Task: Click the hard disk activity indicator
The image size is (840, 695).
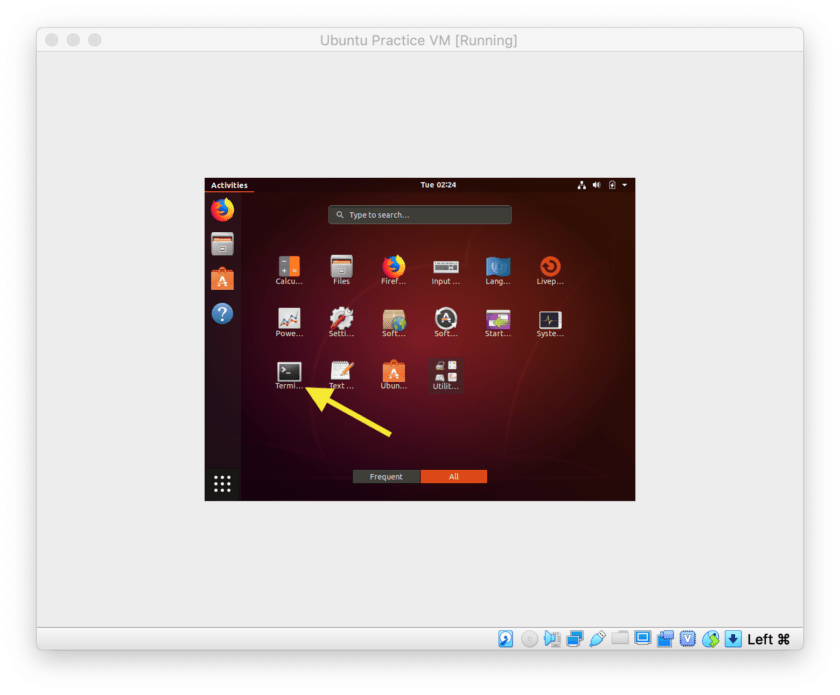Action: [505, 639]
